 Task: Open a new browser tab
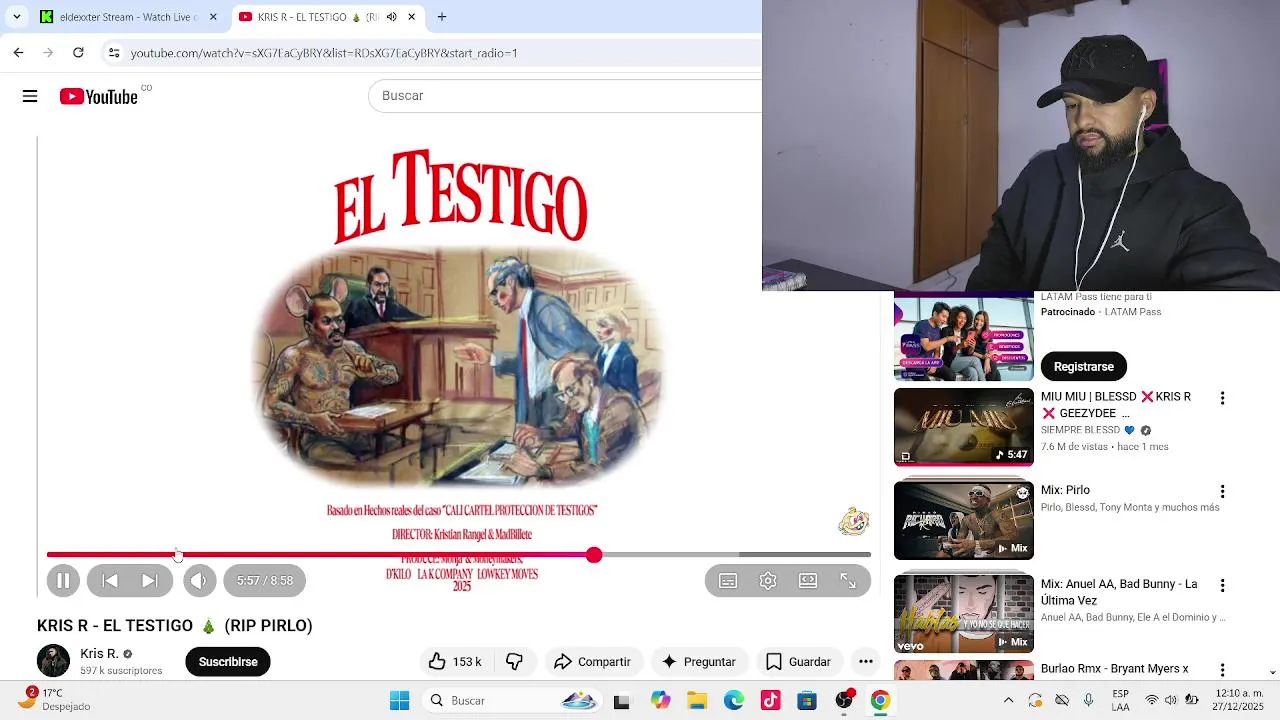442,17
